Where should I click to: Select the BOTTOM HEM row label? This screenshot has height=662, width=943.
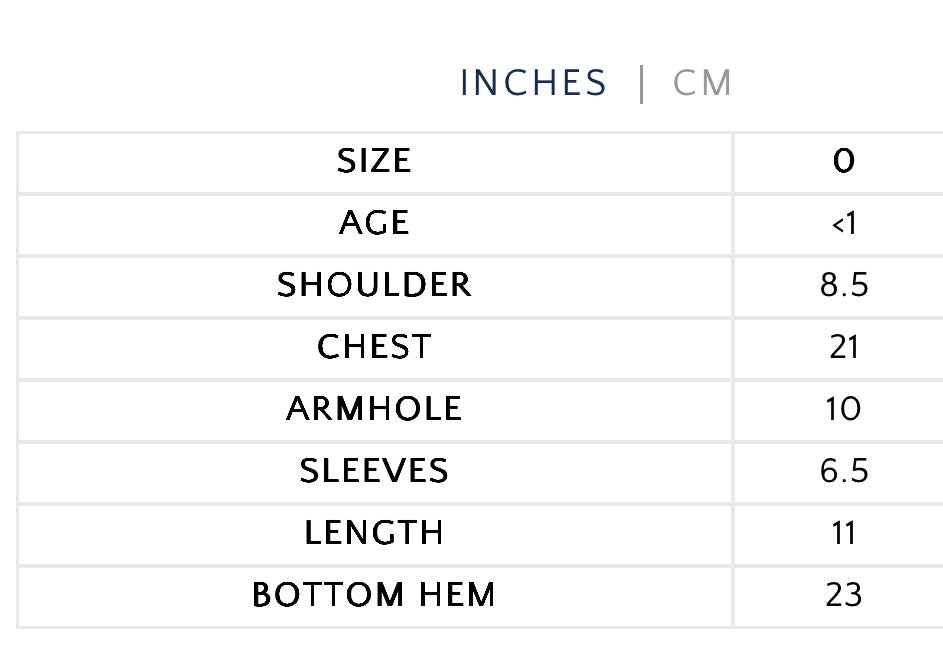pos(374,595)
